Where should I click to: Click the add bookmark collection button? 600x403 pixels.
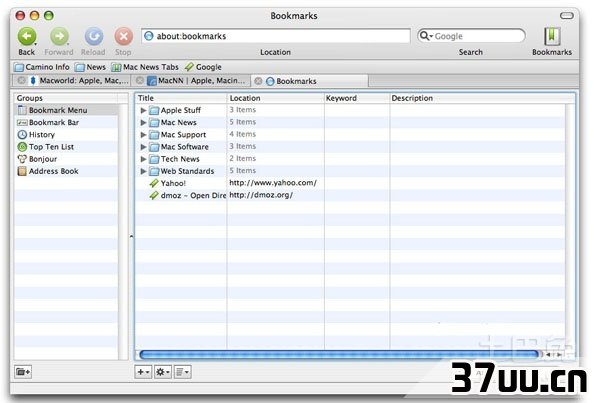coord(23,372)
